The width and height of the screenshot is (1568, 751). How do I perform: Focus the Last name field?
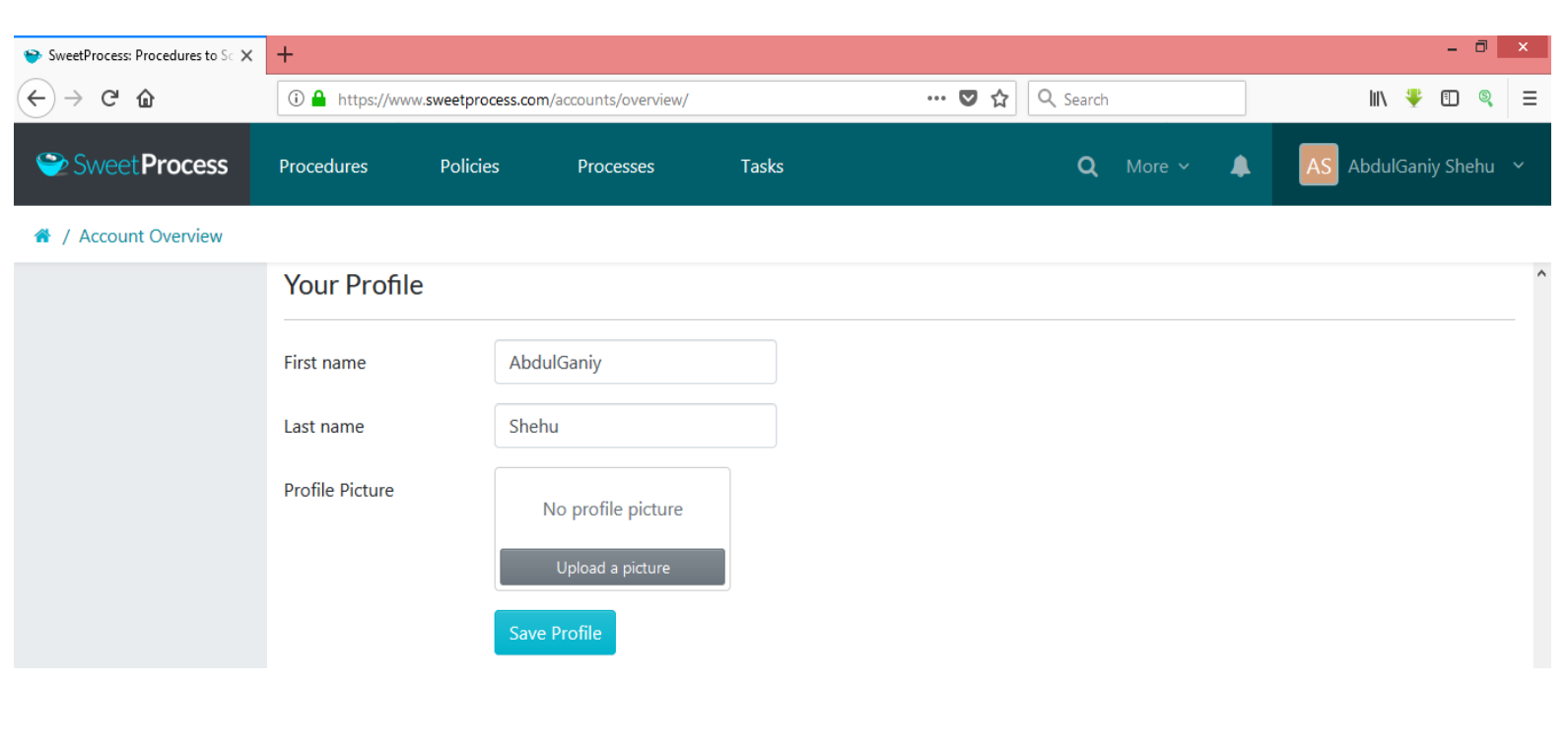tap(636, 426)
